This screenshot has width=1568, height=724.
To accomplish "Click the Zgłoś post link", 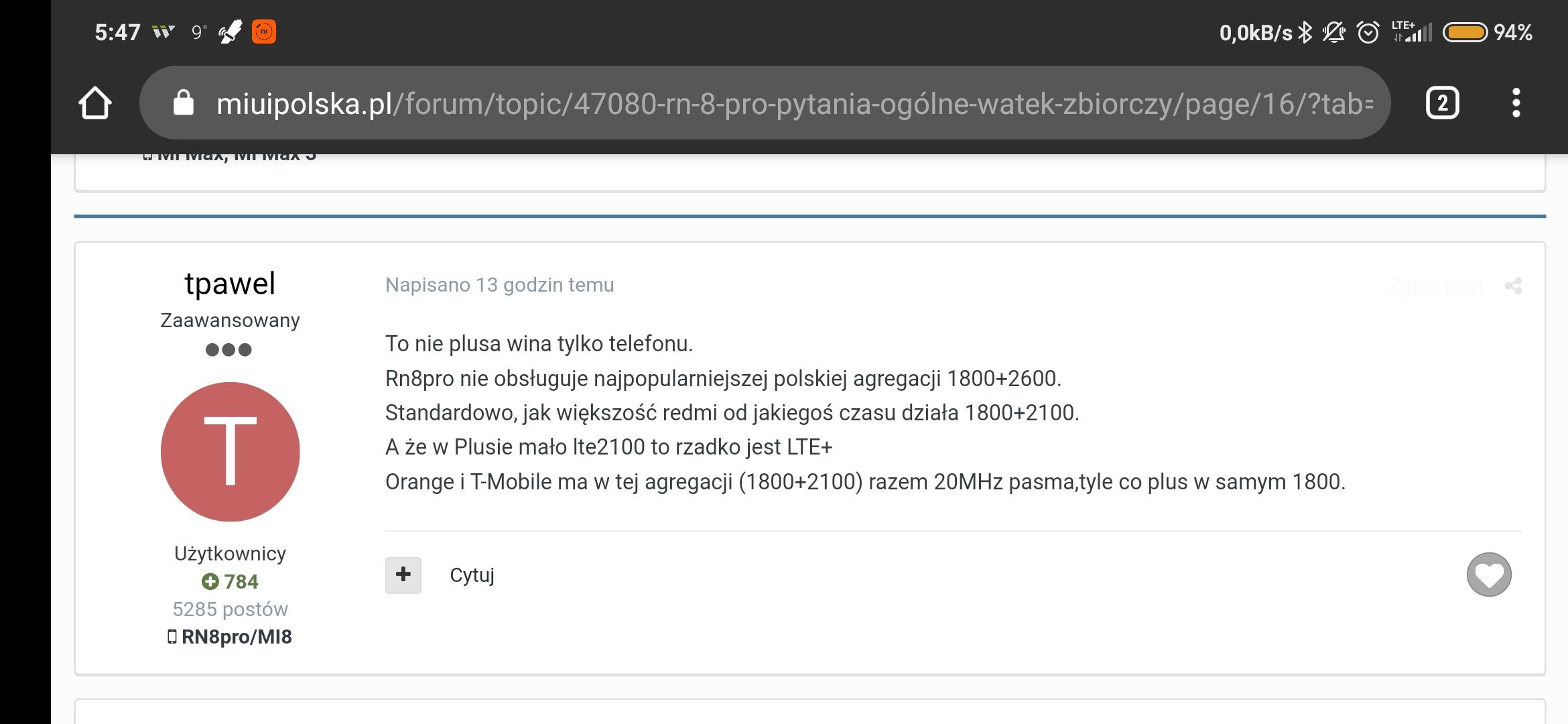I will pyautogui.click(x=1435, y=286).
